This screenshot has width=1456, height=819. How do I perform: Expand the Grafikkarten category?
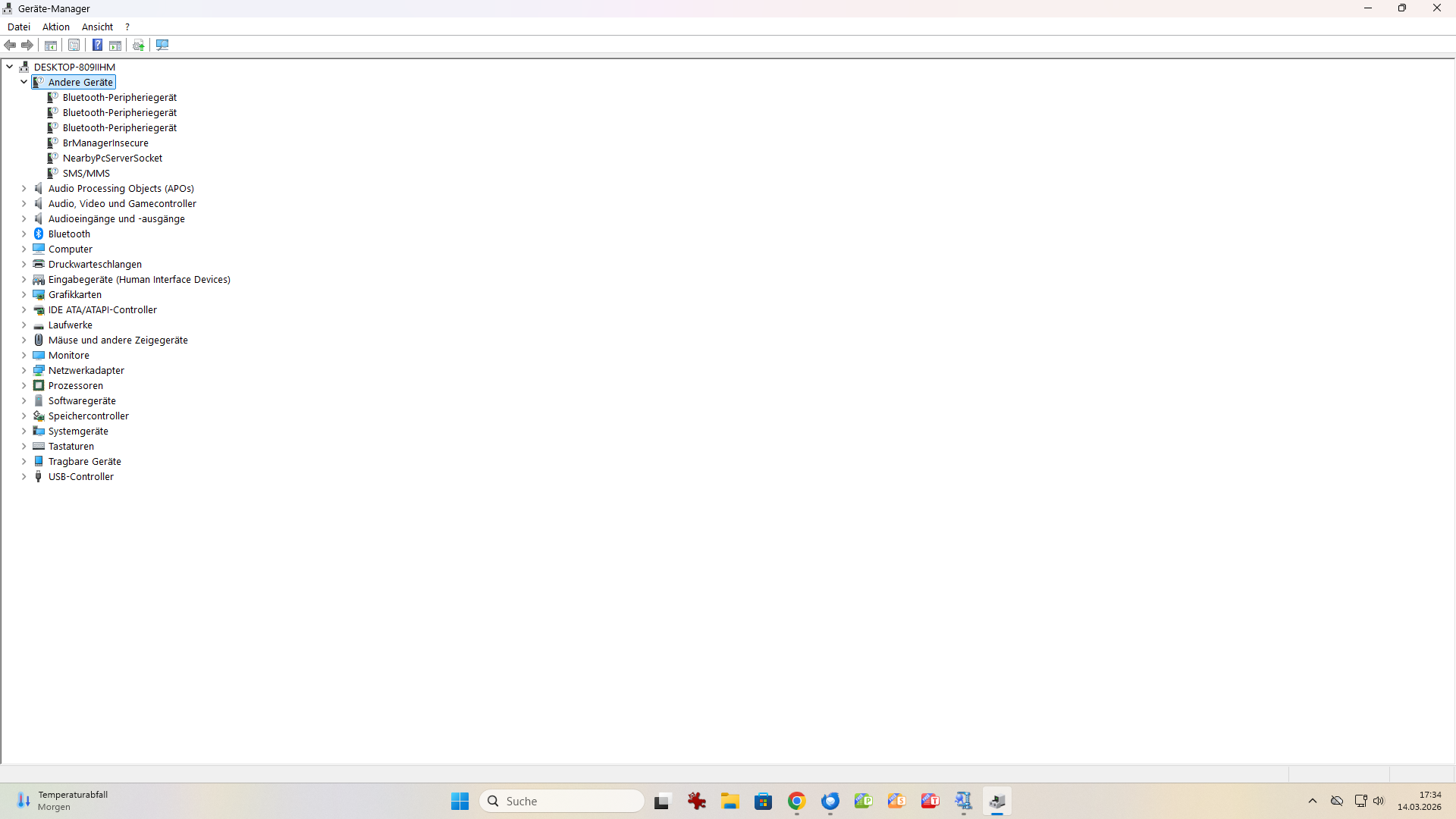click(24, 294)
